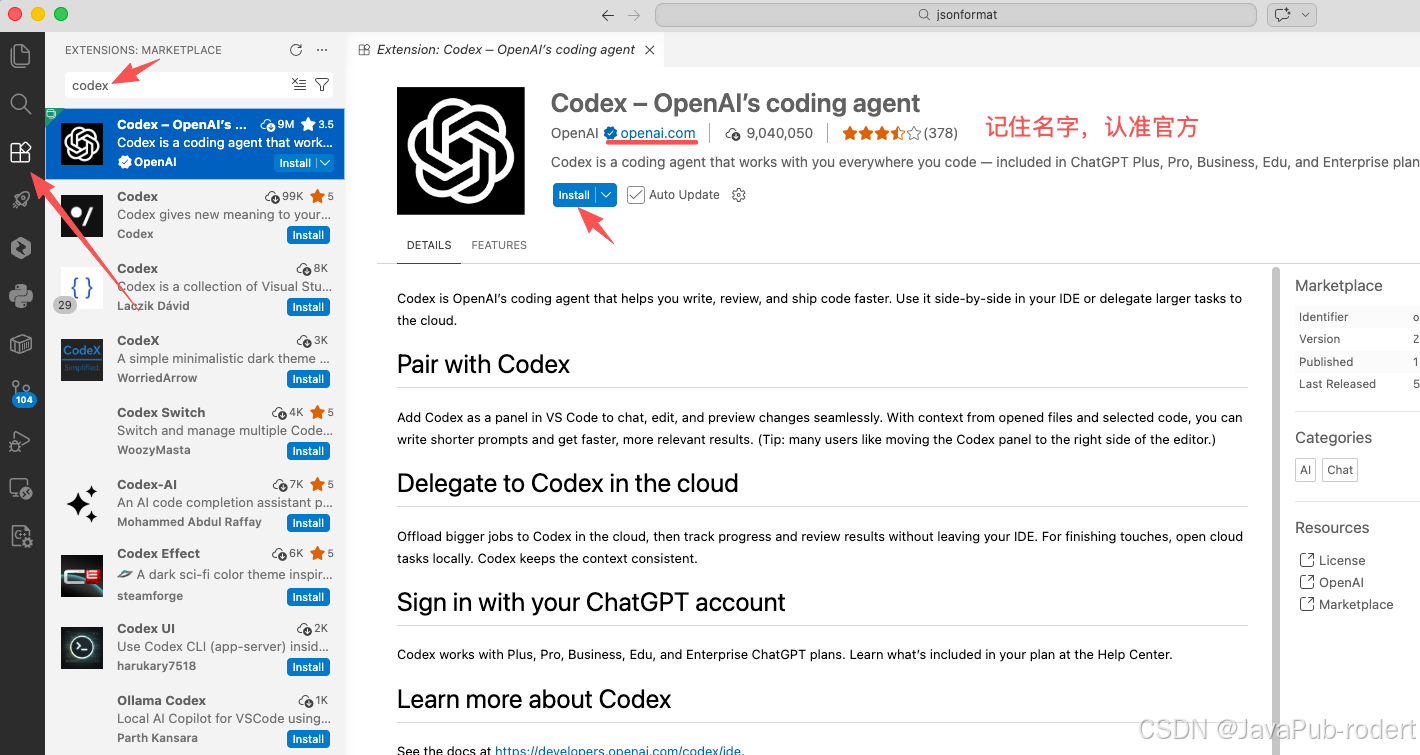Click the jsonformat command center search bar
The height and width of the screenshot is (755, 1420).
pos(956,15)
